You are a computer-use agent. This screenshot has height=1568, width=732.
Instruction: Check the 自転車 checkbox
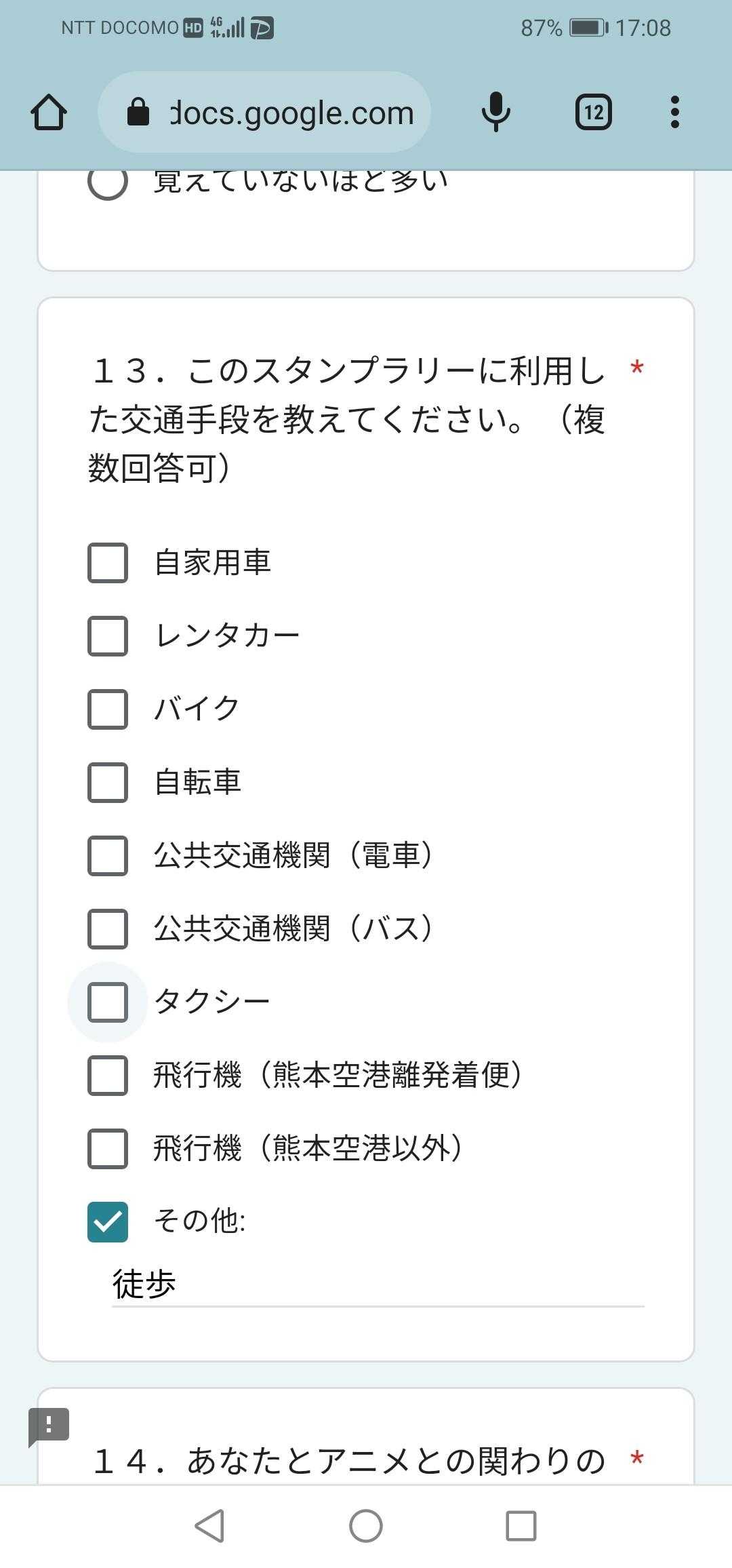(108, 783)
